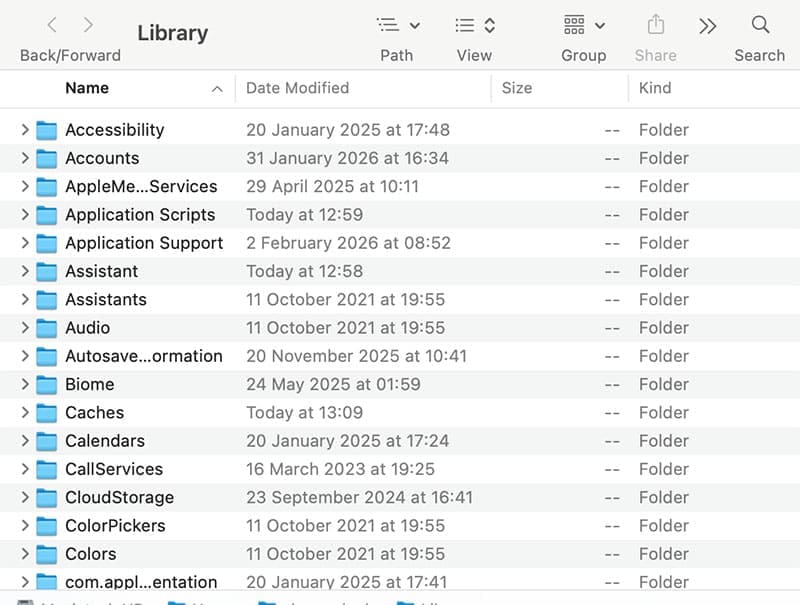Click the Accounts folder icon
Viewport: 800px width, 605px height.
[x=46, y=158]
